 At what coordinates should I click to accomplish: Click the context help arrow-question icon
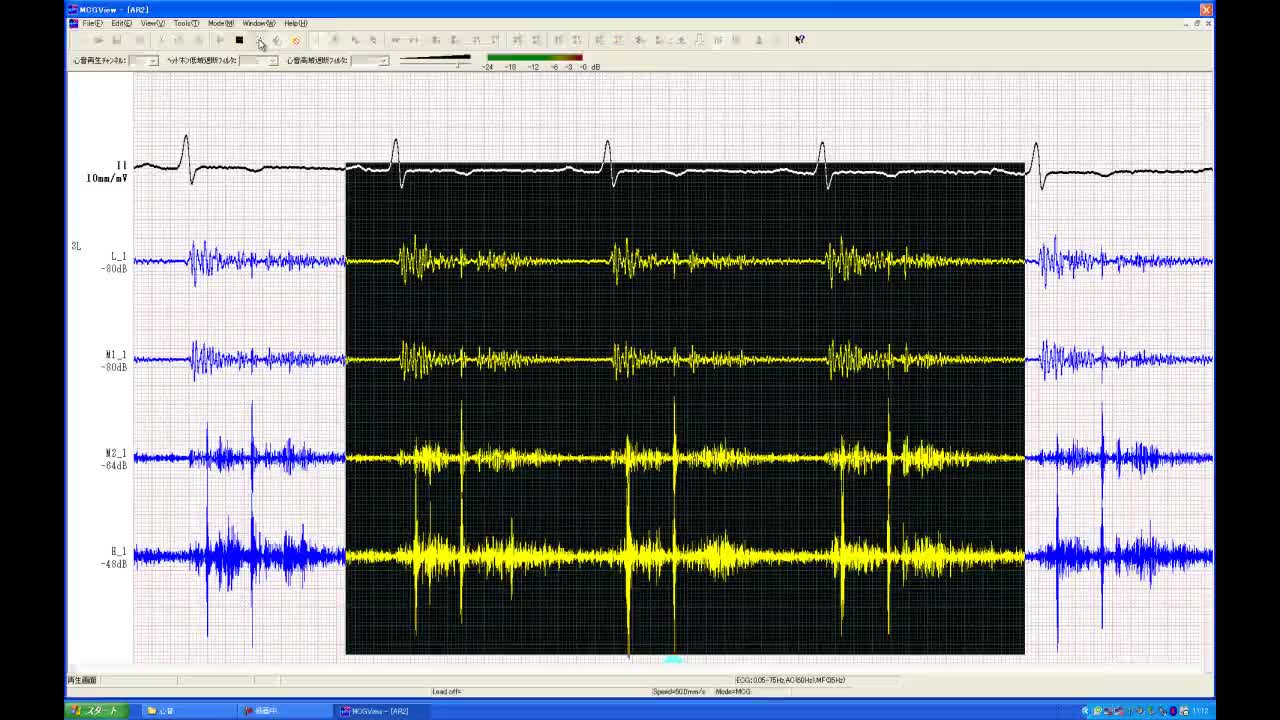[799, 40]
